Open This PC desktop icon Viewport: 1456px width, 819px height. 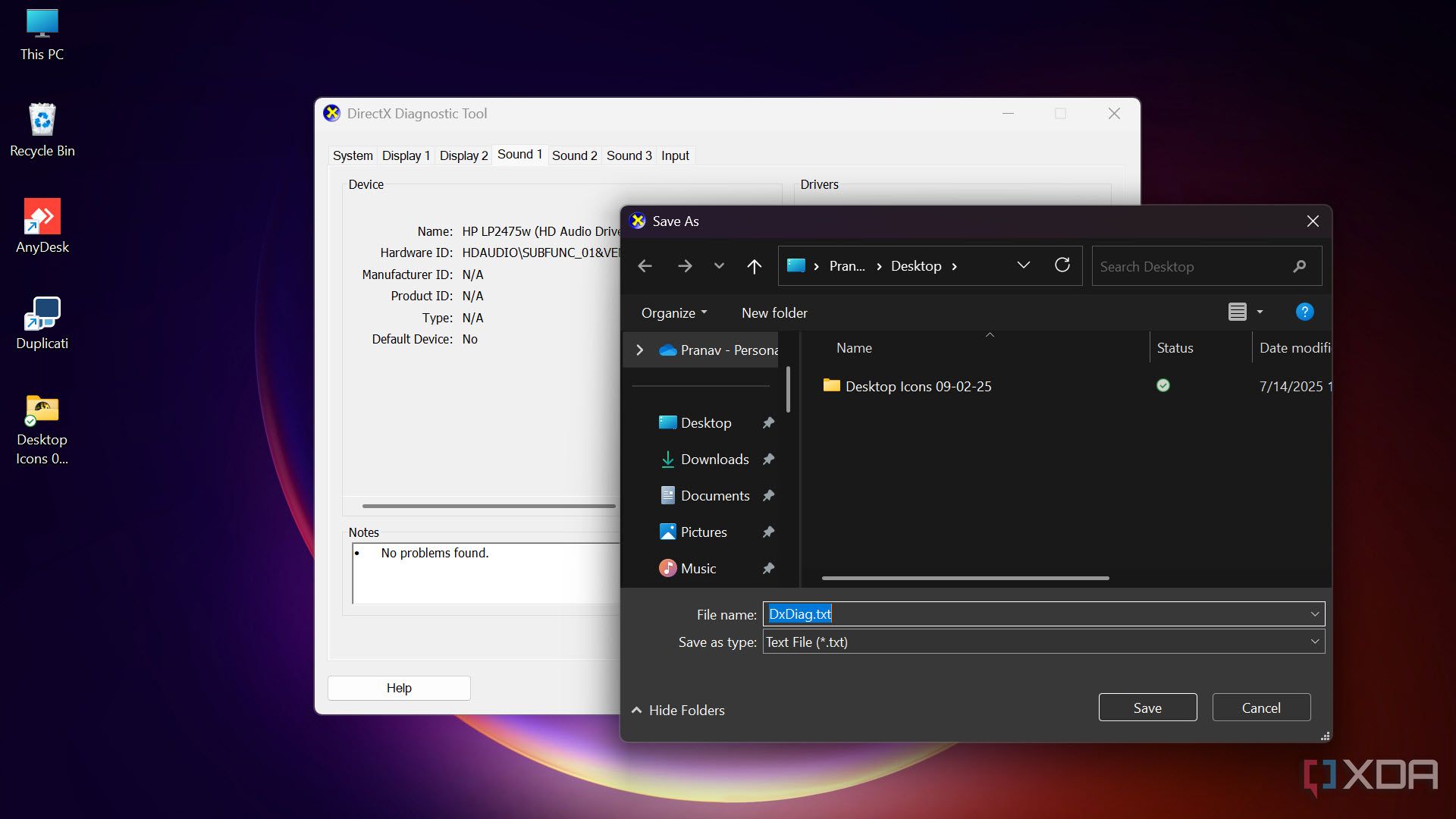42,35
